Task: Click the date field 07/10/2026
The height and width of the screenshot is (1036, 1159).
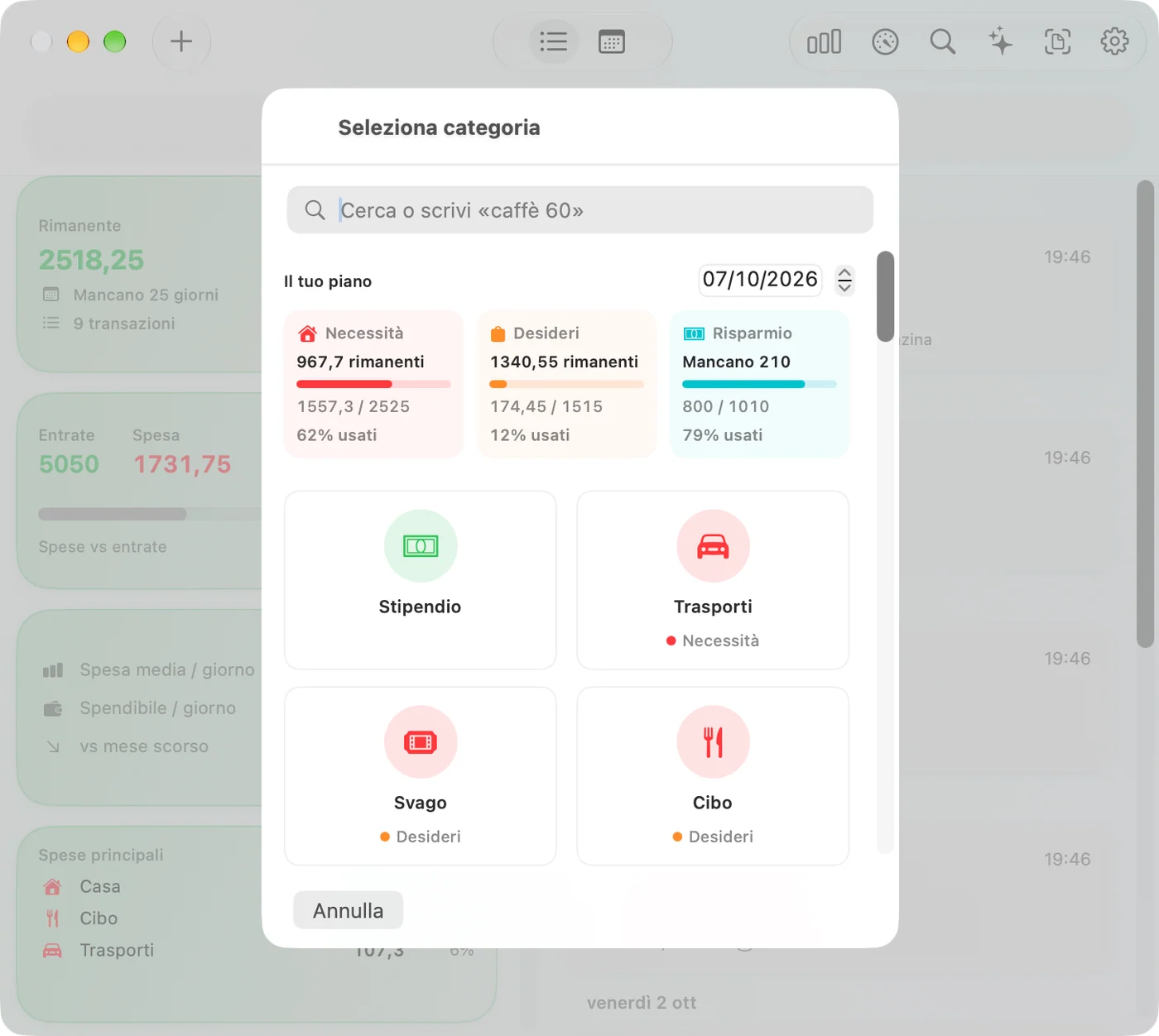Action: 760,280
